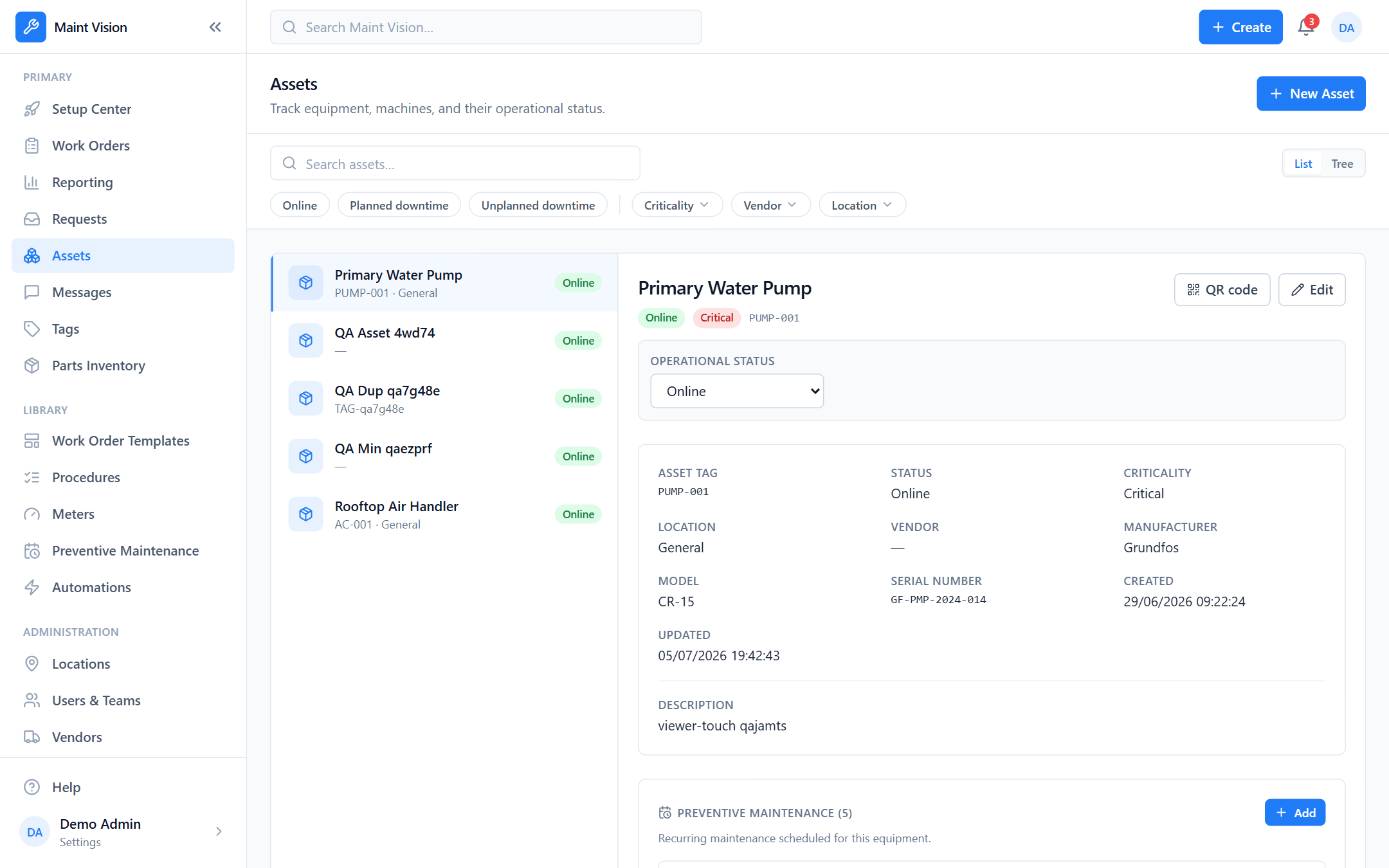Open the Operational Status select box
Screen dimensions: 1389x868
tap(737, 391)
